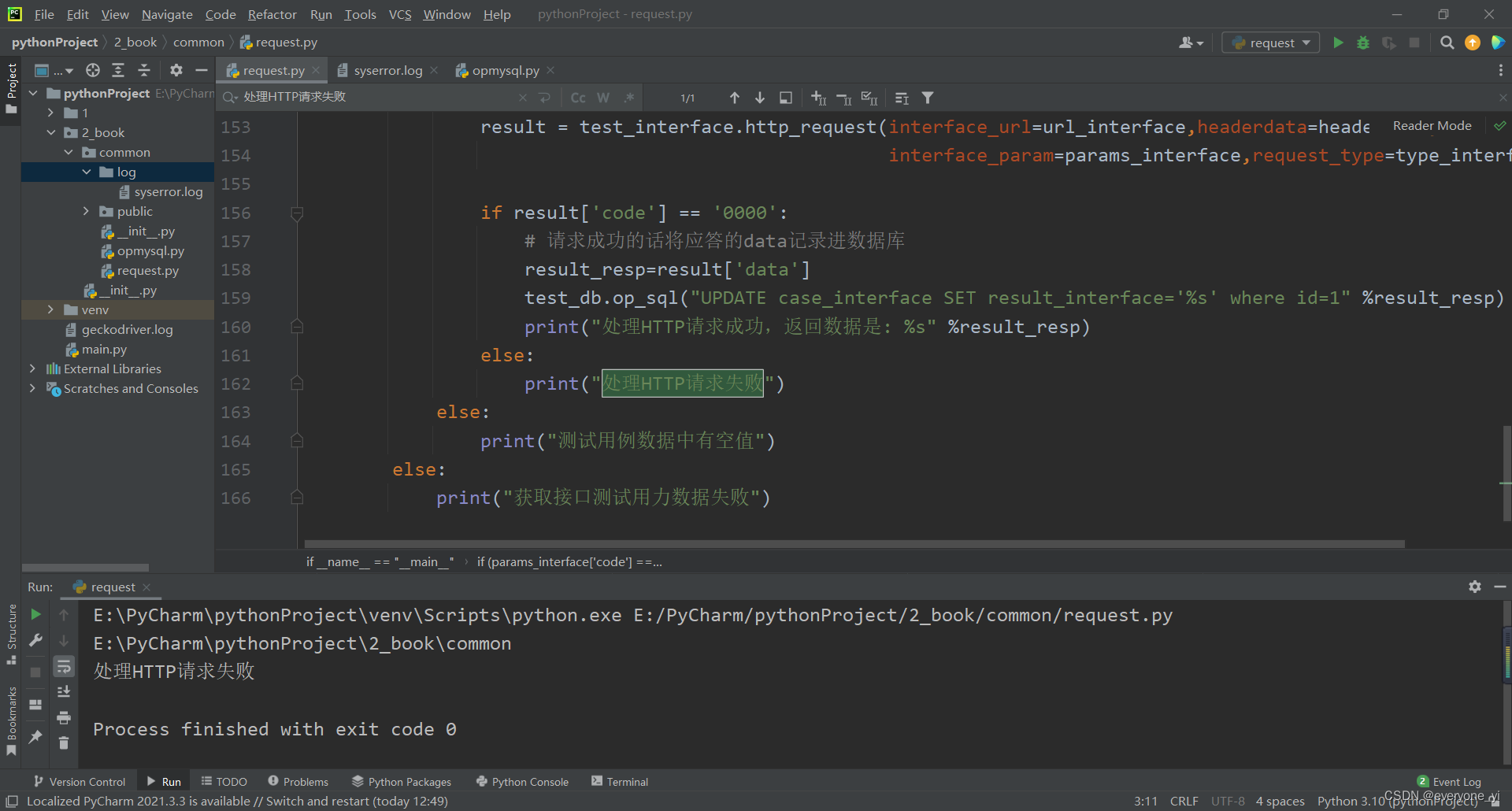Click the Project panel horizontal scrollbar
Image resolution: width=1512 pixels, height=811 pixels.
(85, 567)
